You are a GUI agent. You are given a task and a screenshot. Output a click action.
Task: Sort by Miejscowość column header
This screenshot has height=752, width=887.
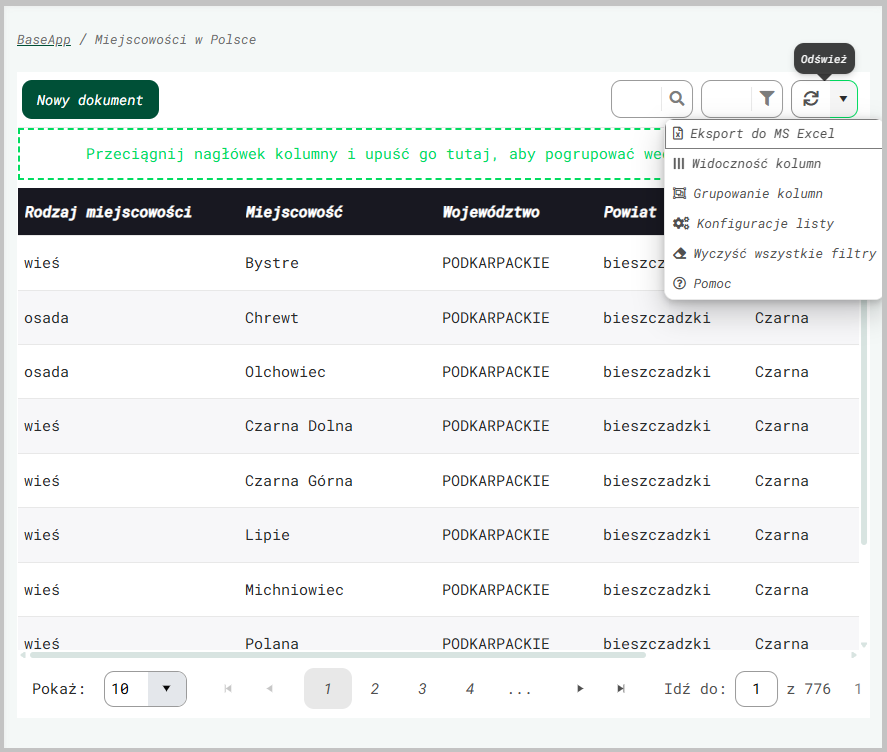(294, 212)
